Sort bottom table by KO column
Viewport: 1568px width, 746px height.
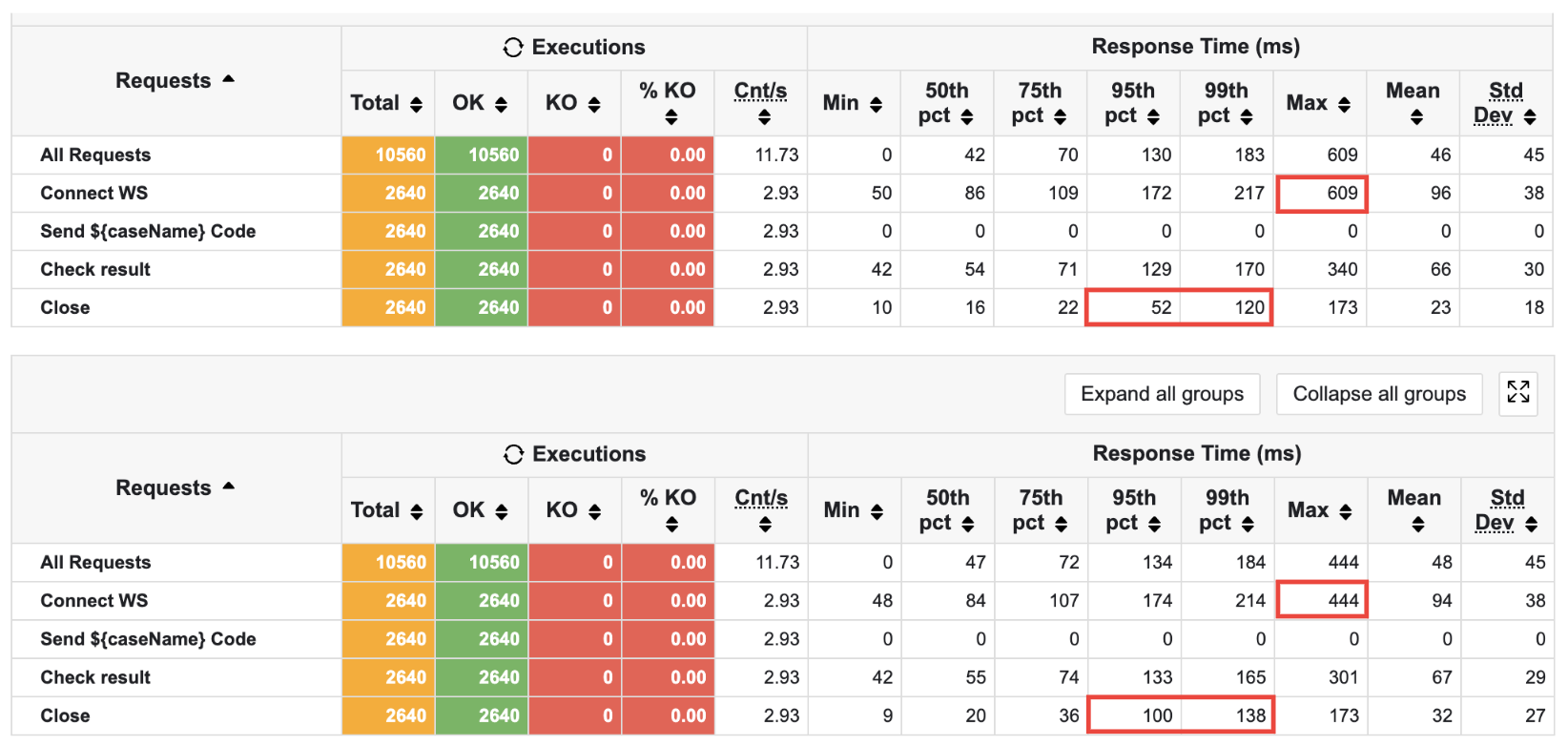(594, 512)
